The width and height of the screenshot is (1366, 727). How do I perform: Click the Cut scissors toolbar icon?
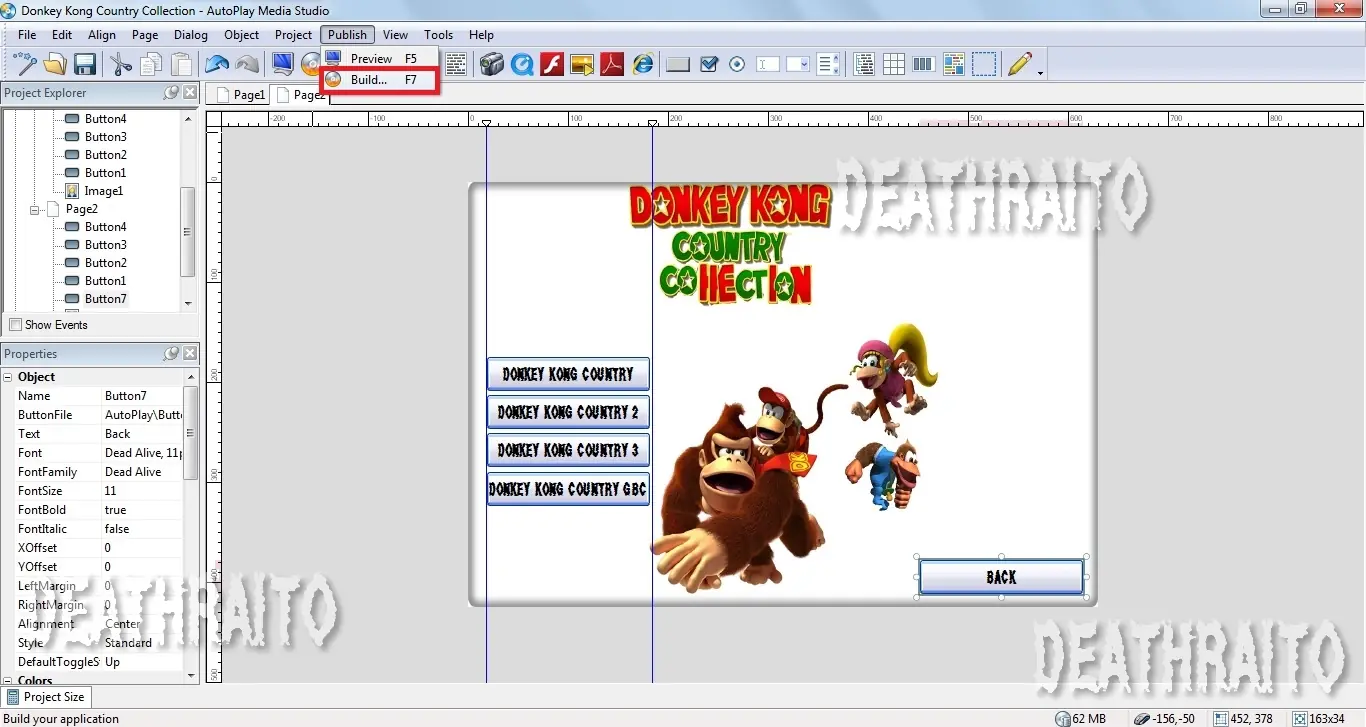pyautogui.click(x=121, y=65)
